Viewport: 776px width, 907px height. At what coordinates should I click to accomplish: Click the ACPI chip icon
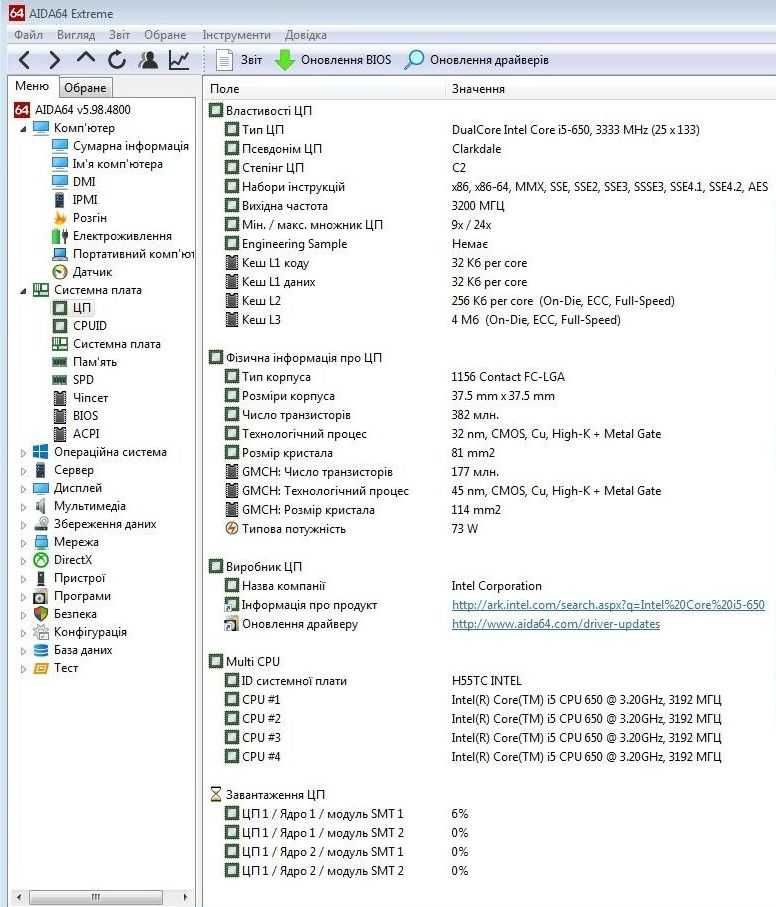(x=60, y=434)
